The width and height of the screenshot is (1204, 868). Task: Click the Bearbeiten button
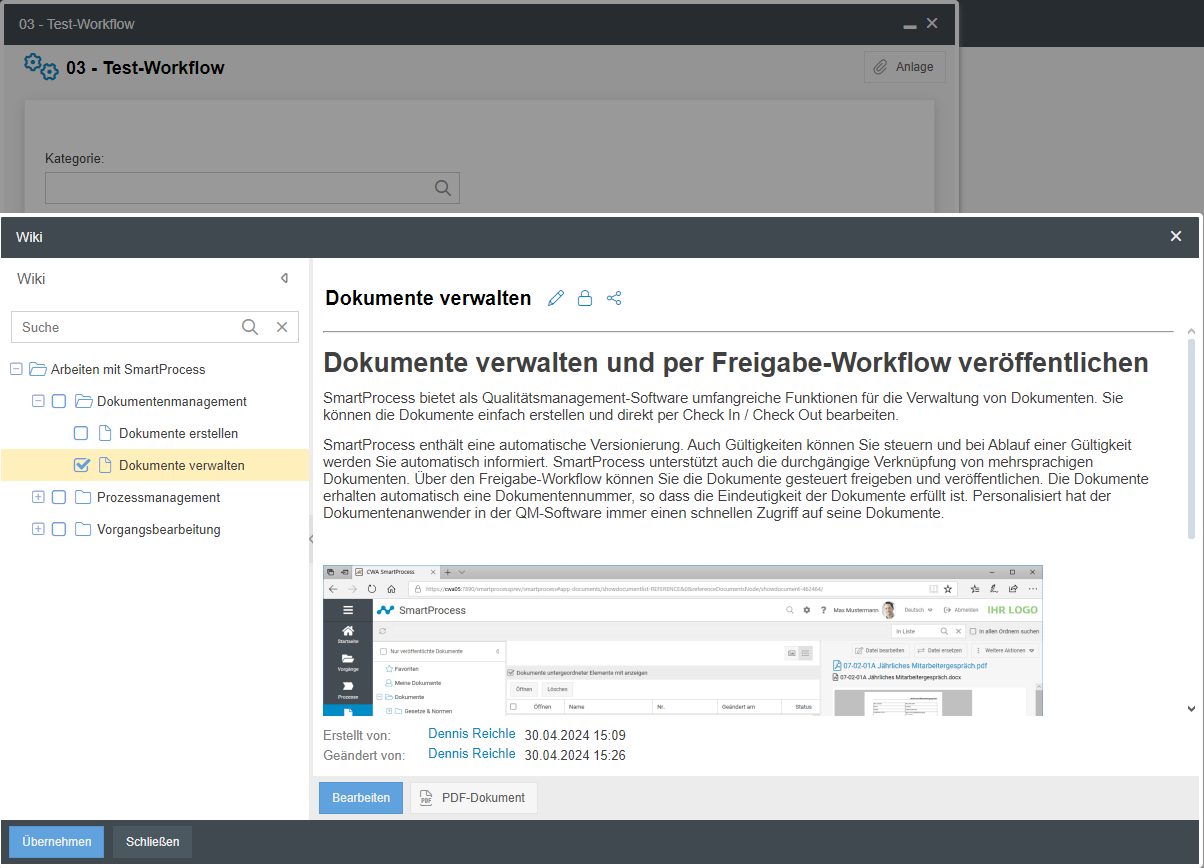tap(361, 798)
